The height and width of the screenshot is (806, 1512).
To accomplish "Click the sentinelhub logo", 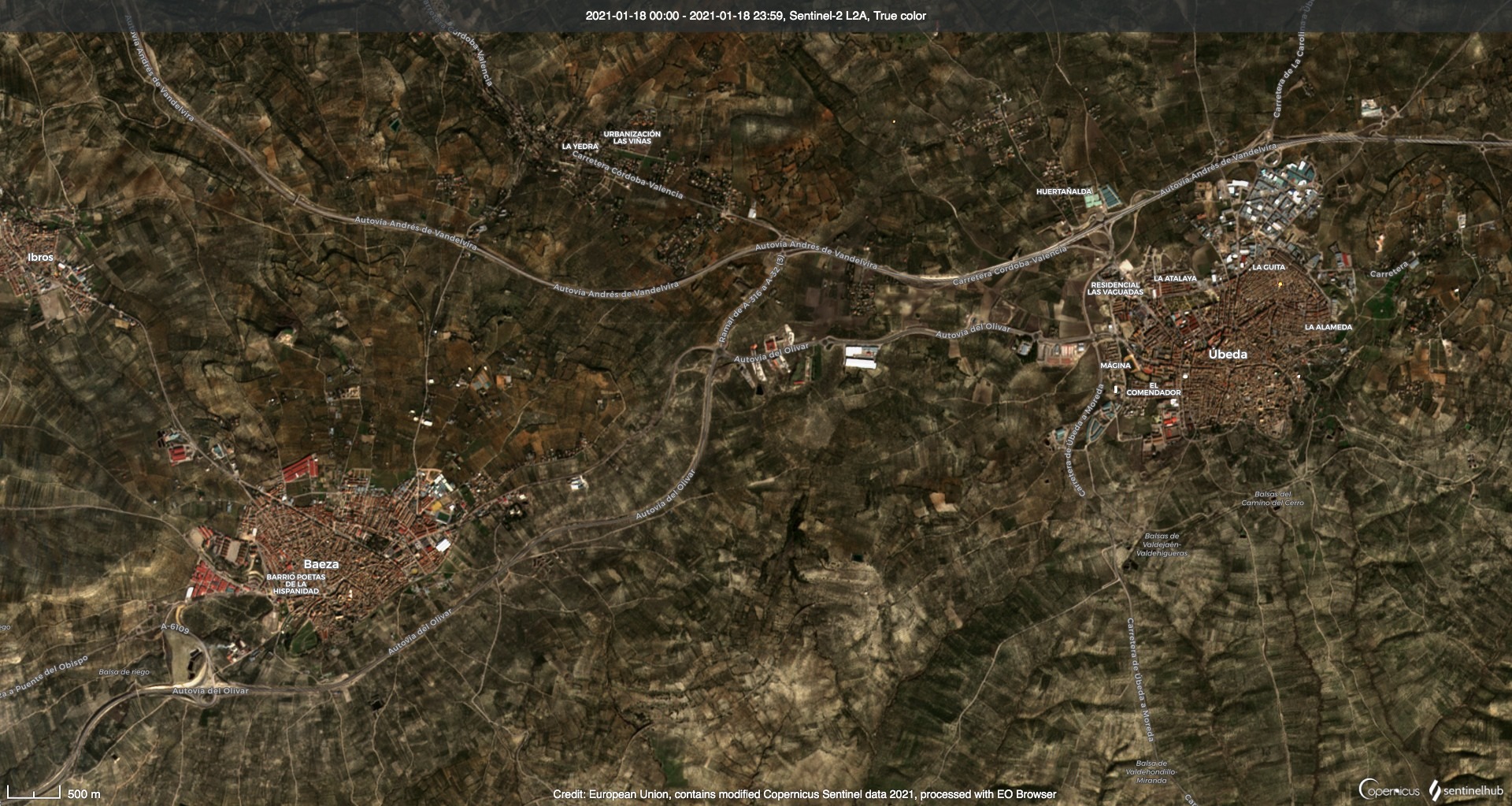I will pyautogui.click(x=1466, y=790).
